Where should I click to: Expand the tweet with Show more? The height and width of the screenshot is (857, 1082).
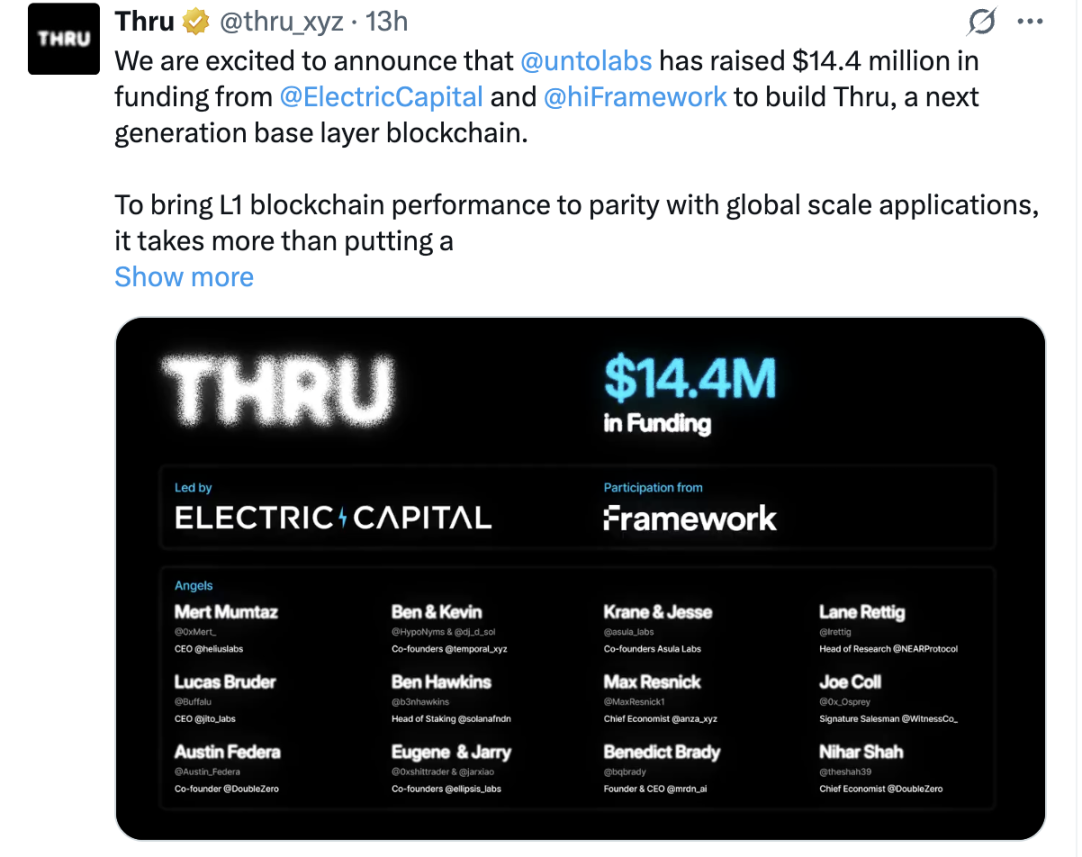(184, 277)
